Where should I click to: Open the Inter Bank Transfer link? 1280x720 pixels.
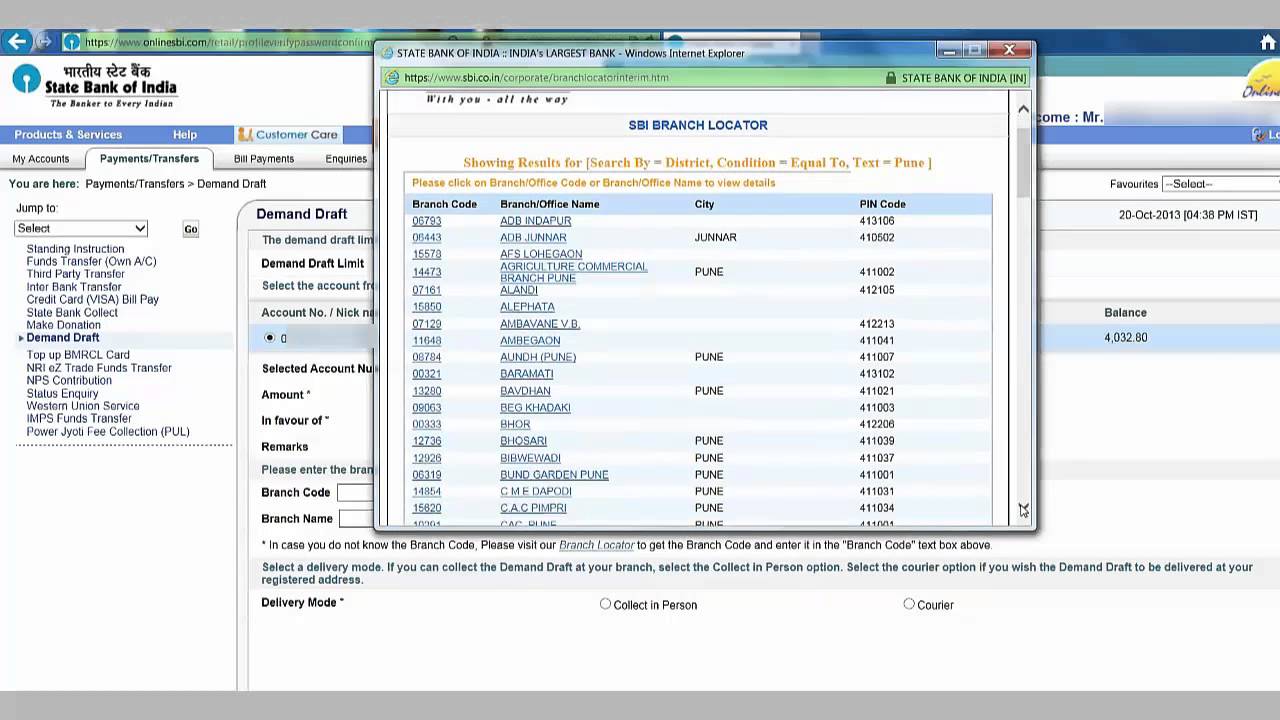tap(74, 287)
